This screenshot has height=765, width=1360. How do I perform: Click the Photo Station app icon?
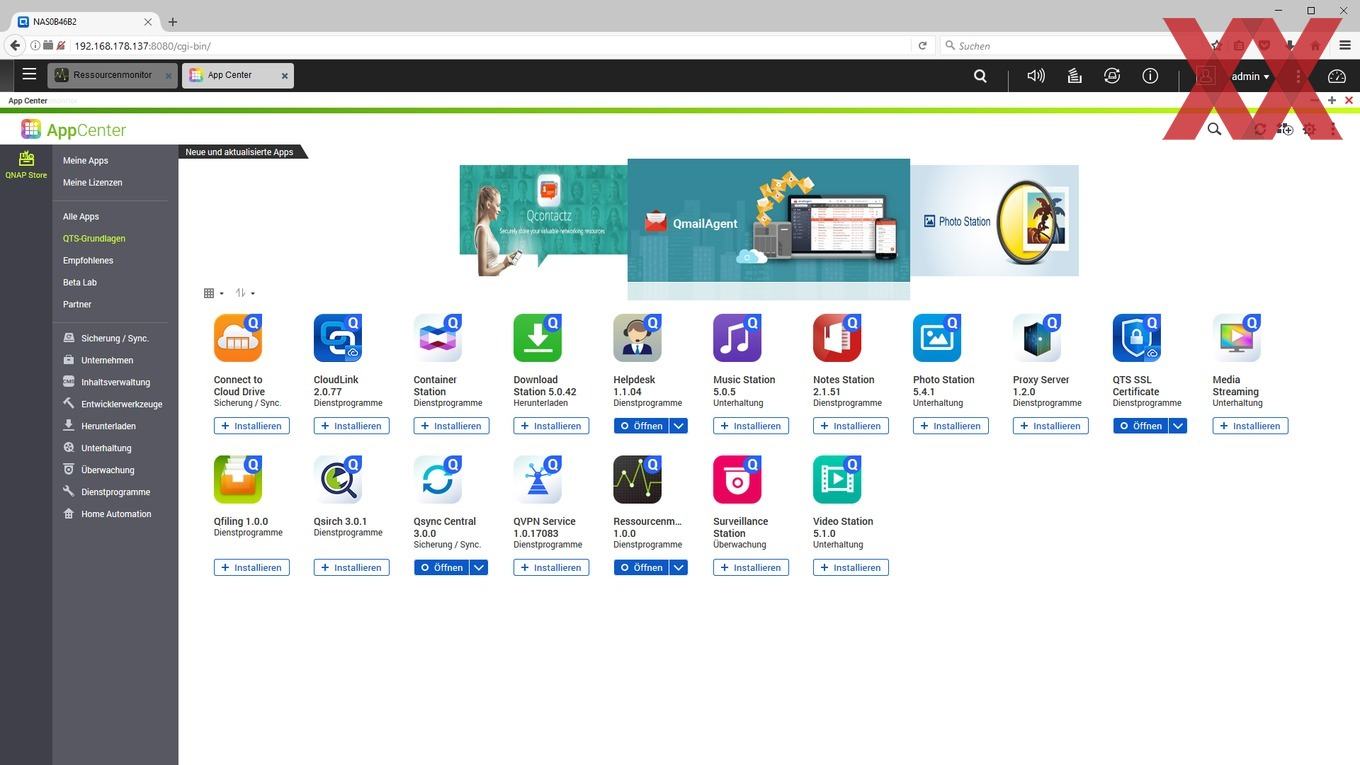point(937,338)
